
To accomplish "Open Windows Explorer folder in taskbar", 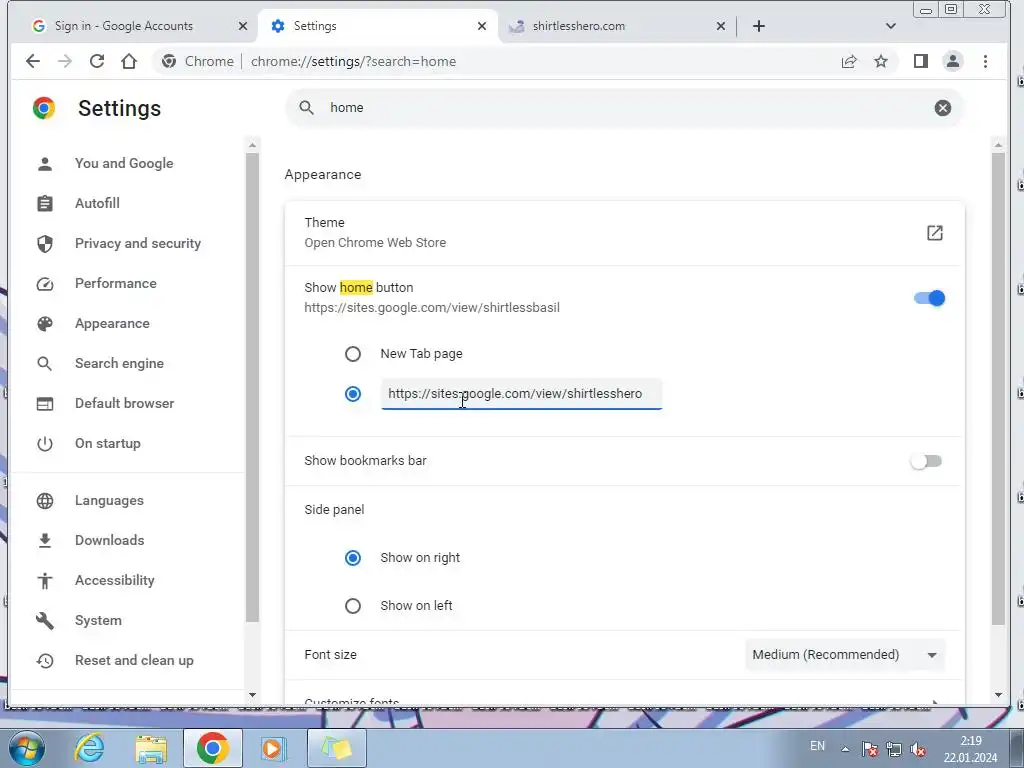I will click(151, 748).
